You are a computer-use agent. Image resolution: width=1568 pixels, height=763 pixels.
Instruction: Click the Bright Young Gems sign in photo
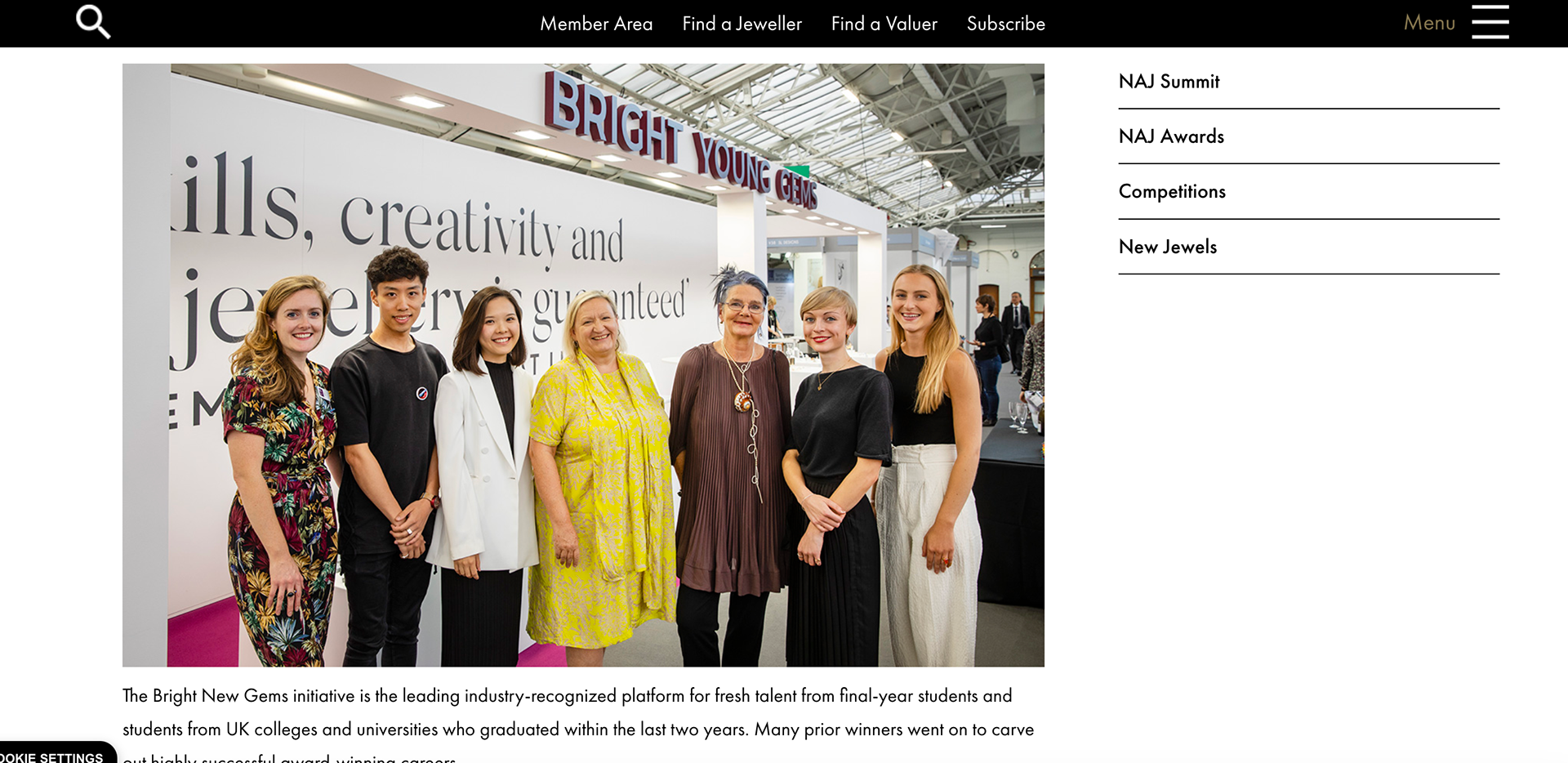(680, 141)
